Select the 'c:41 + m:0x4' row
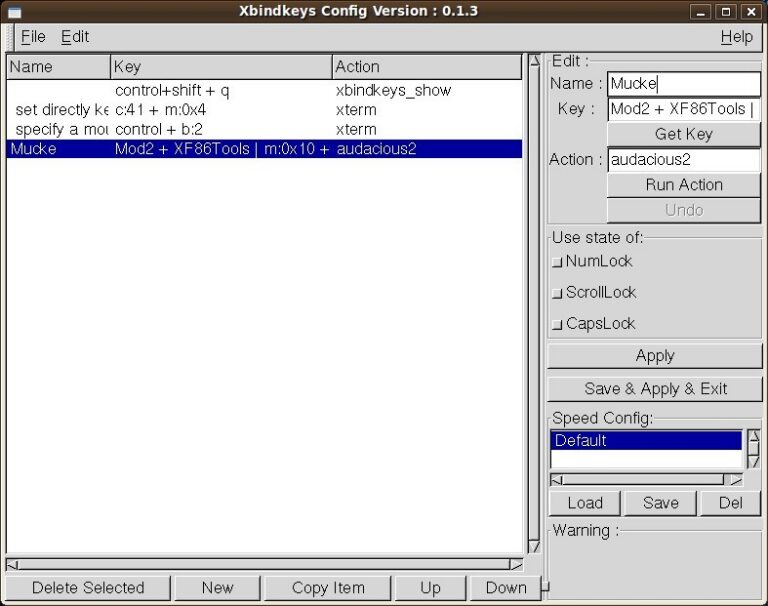Viewport: 768px width, 606px height. coord(264,110)
